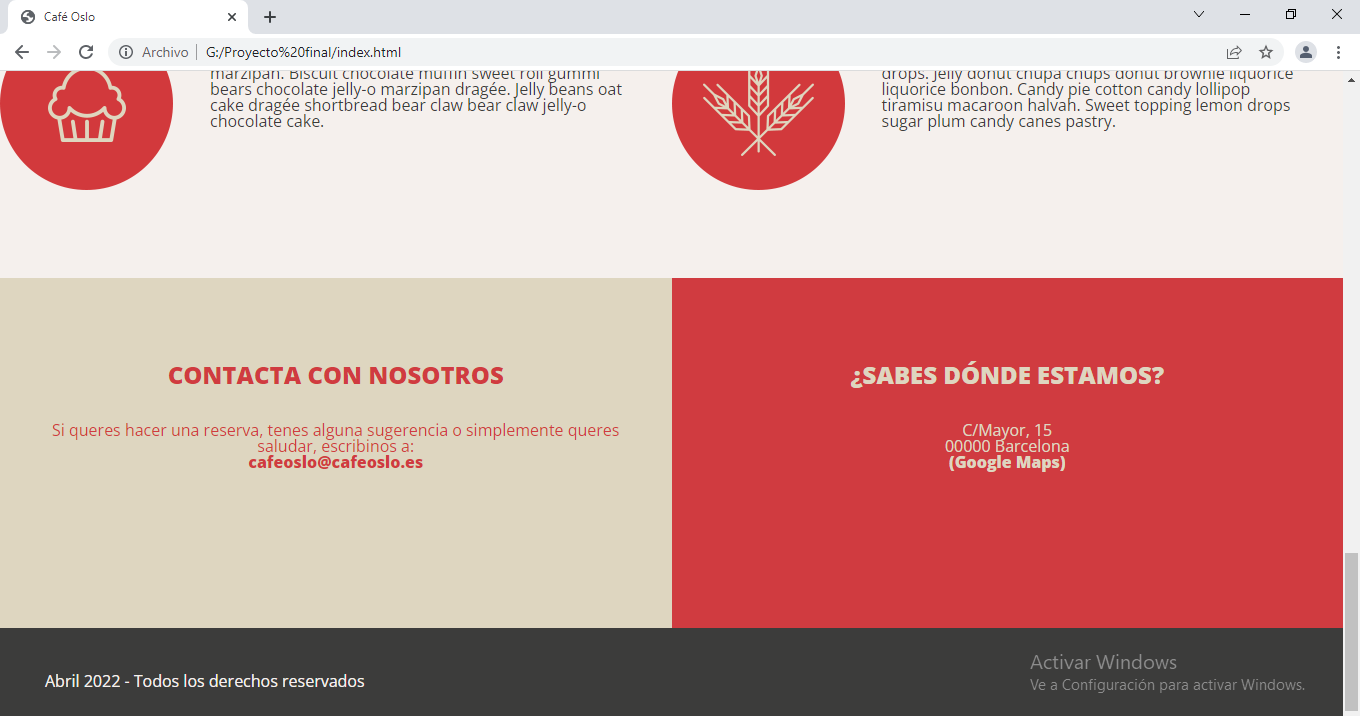
Task: Open the Chrome profile avatar
Action: [1306, 52]
